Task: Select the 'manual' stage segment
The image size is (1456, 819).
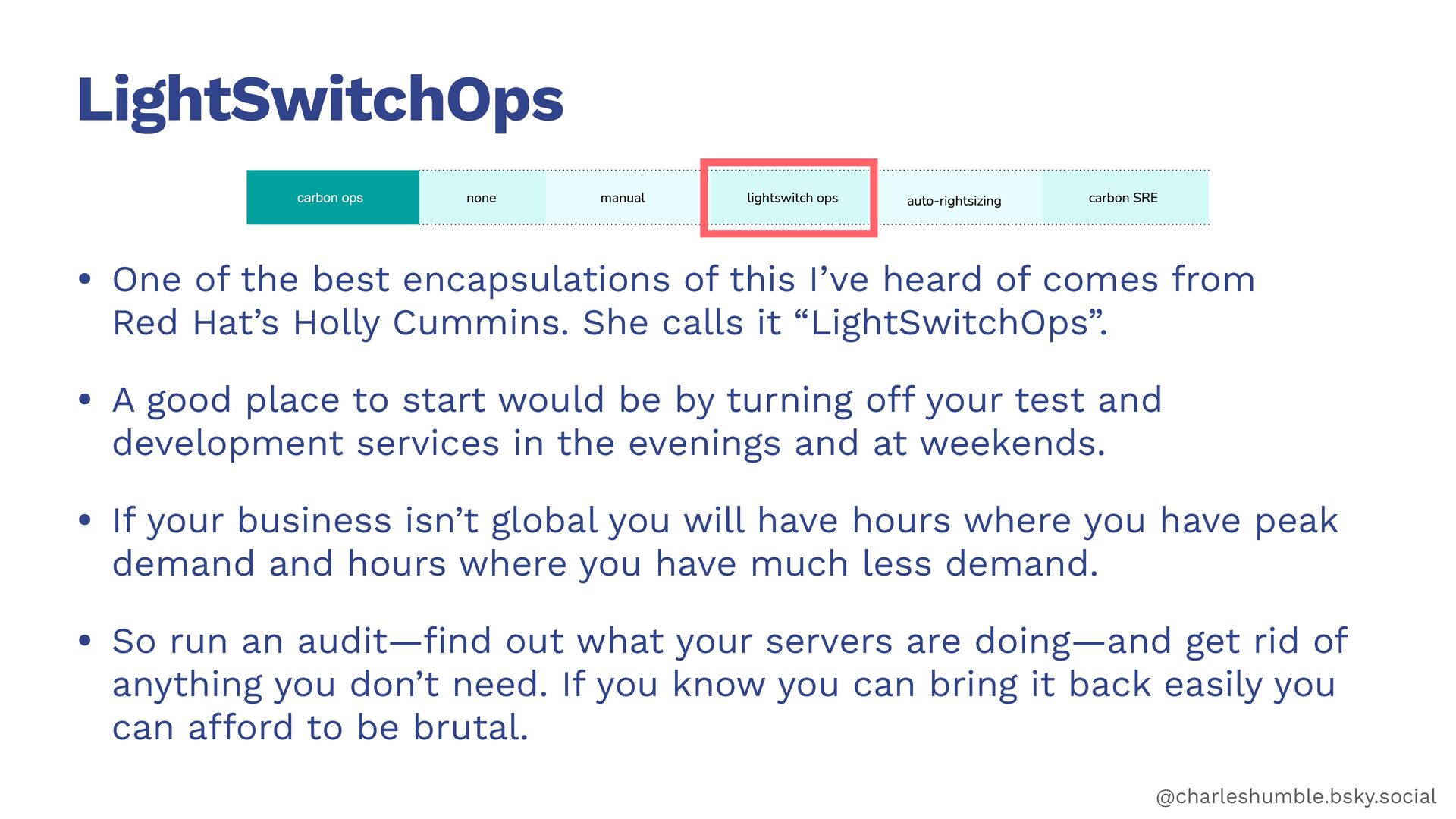Action: [x=622, y=198]
